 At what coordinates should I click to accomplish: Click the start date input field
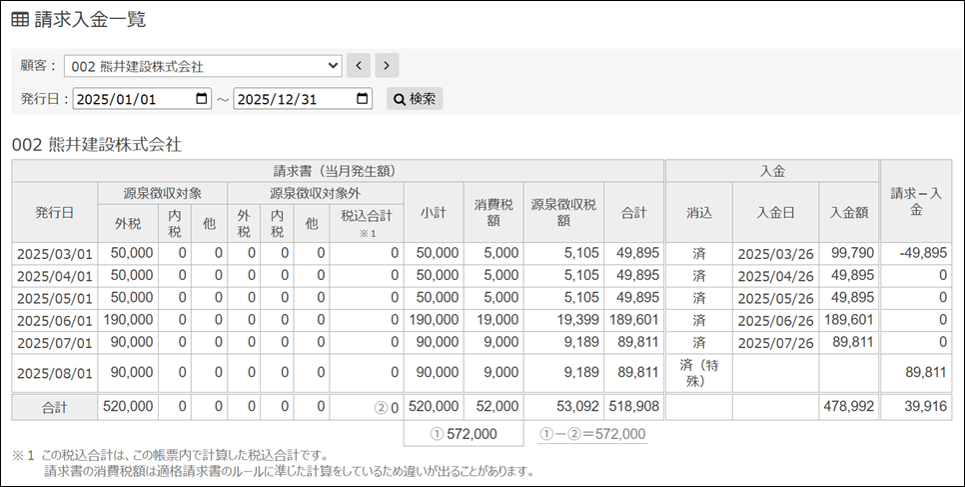pyautogui.click(x=130, y=99)
